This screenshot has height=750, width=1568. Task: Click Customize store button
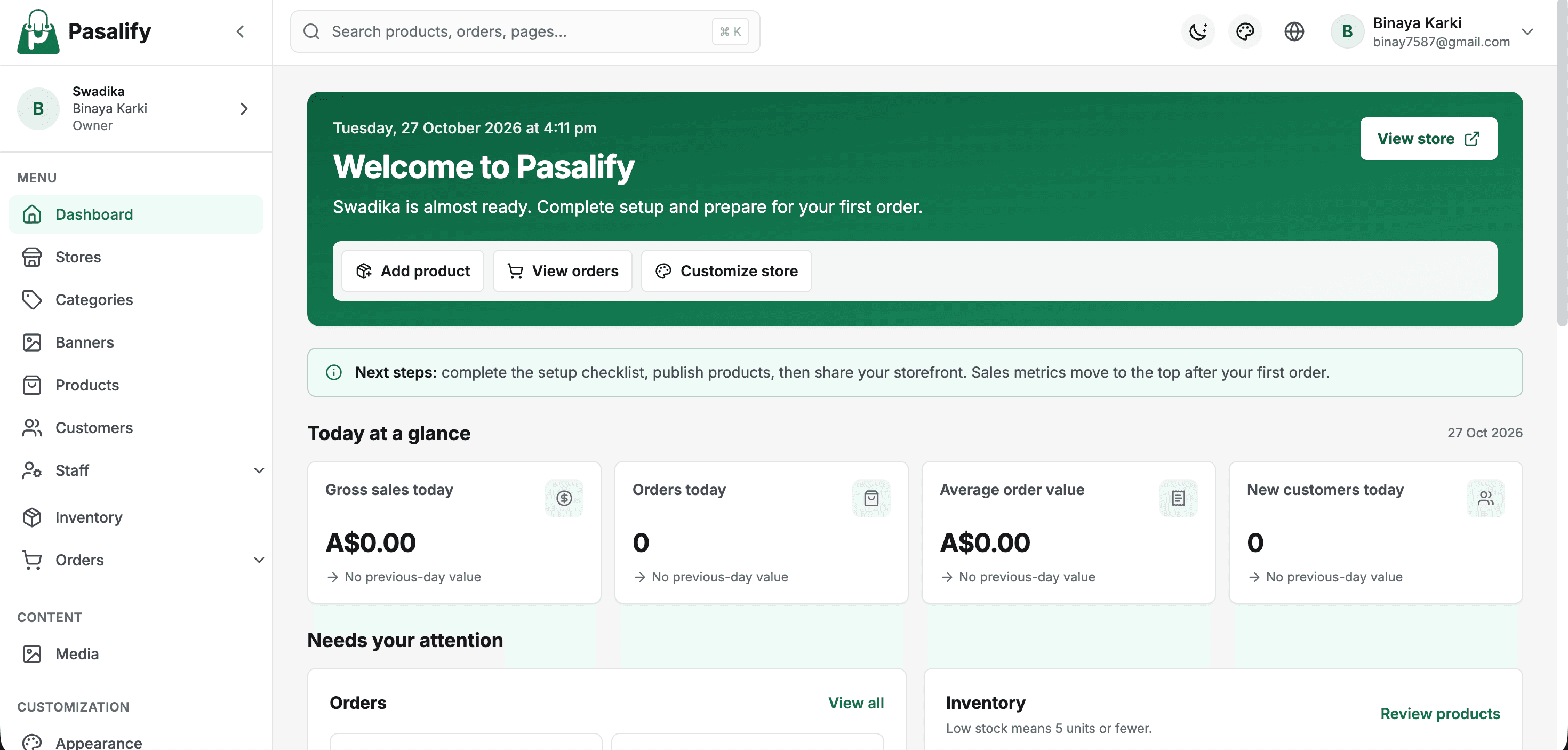(x=726, y=271)
